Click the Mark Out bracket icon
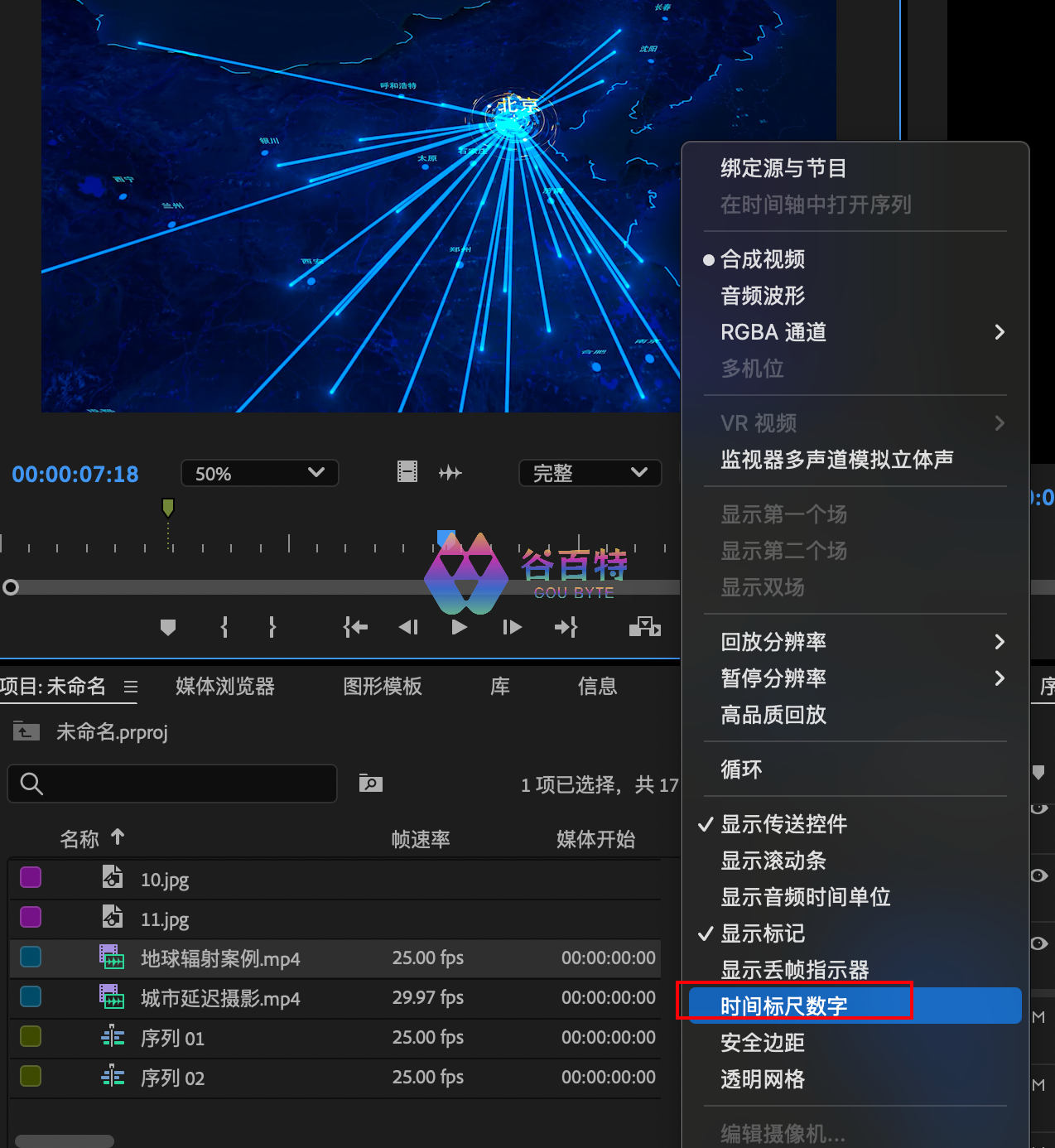Screen dimensions: 1055x1148 (x=272, y=628)
